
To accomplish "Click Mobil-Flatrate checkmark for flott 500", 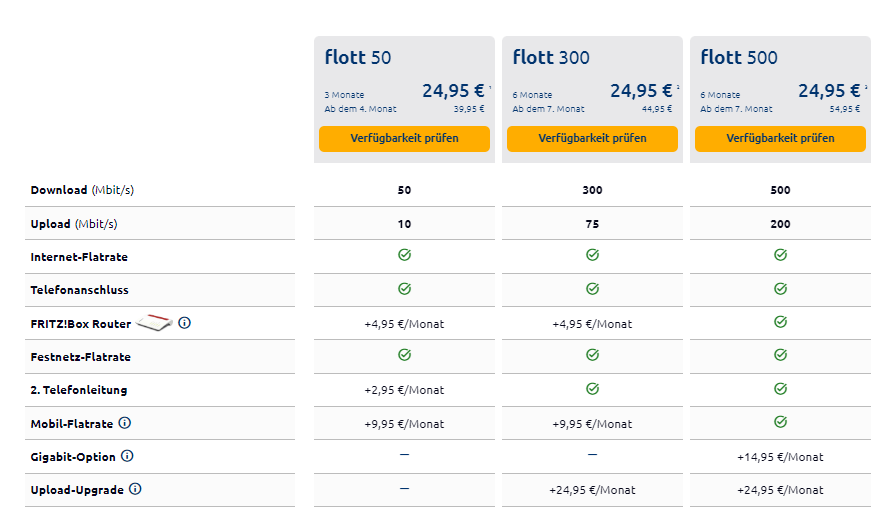I will [780, 423].
